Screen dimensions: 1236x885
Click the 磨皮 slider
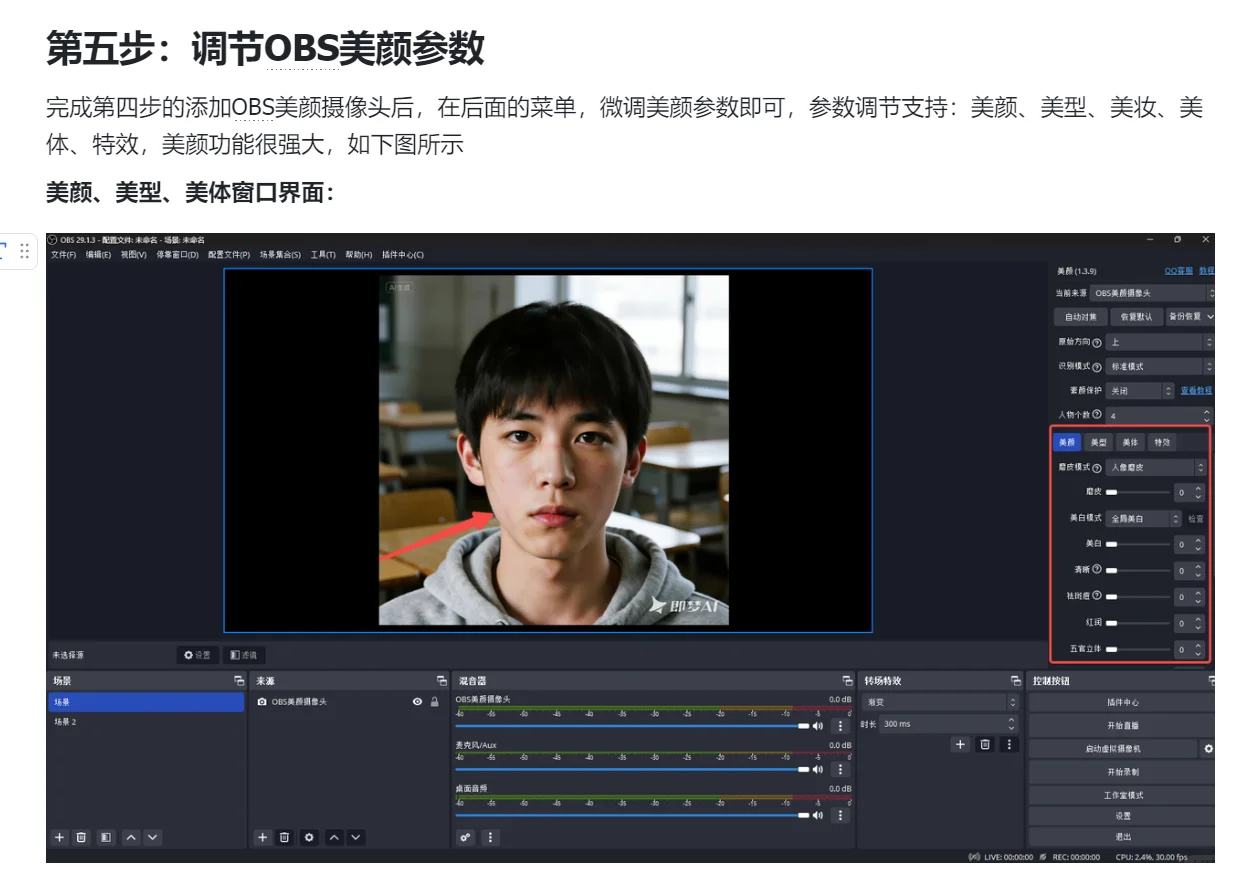click(x=1137, y=492)
